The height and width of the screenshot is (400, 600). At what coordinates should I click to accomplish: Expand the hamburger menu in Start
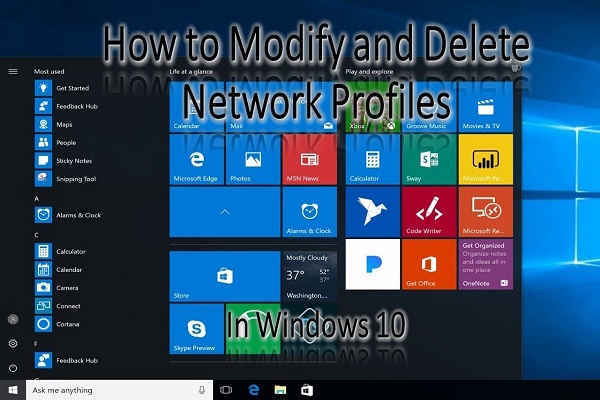[13, 72]
